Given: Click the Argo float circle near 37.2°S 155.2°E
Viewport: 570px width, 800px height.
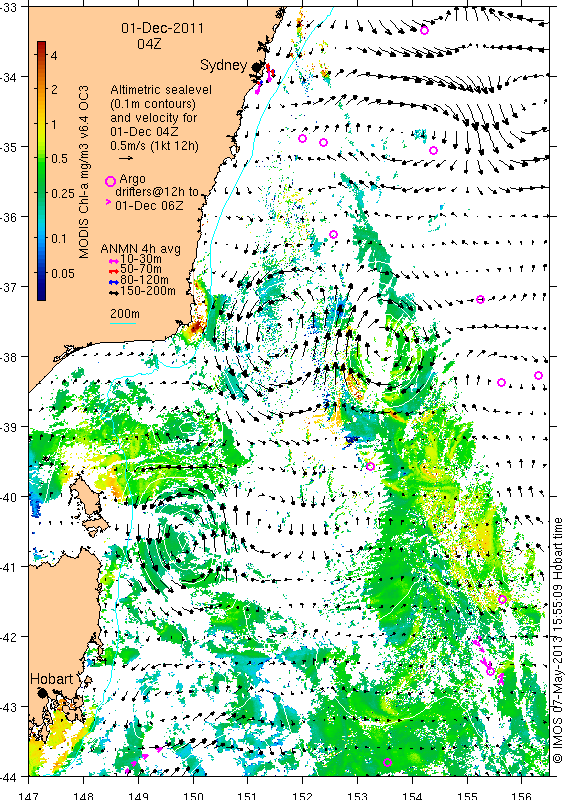Looking at the screenshot, I should [480, 299].
